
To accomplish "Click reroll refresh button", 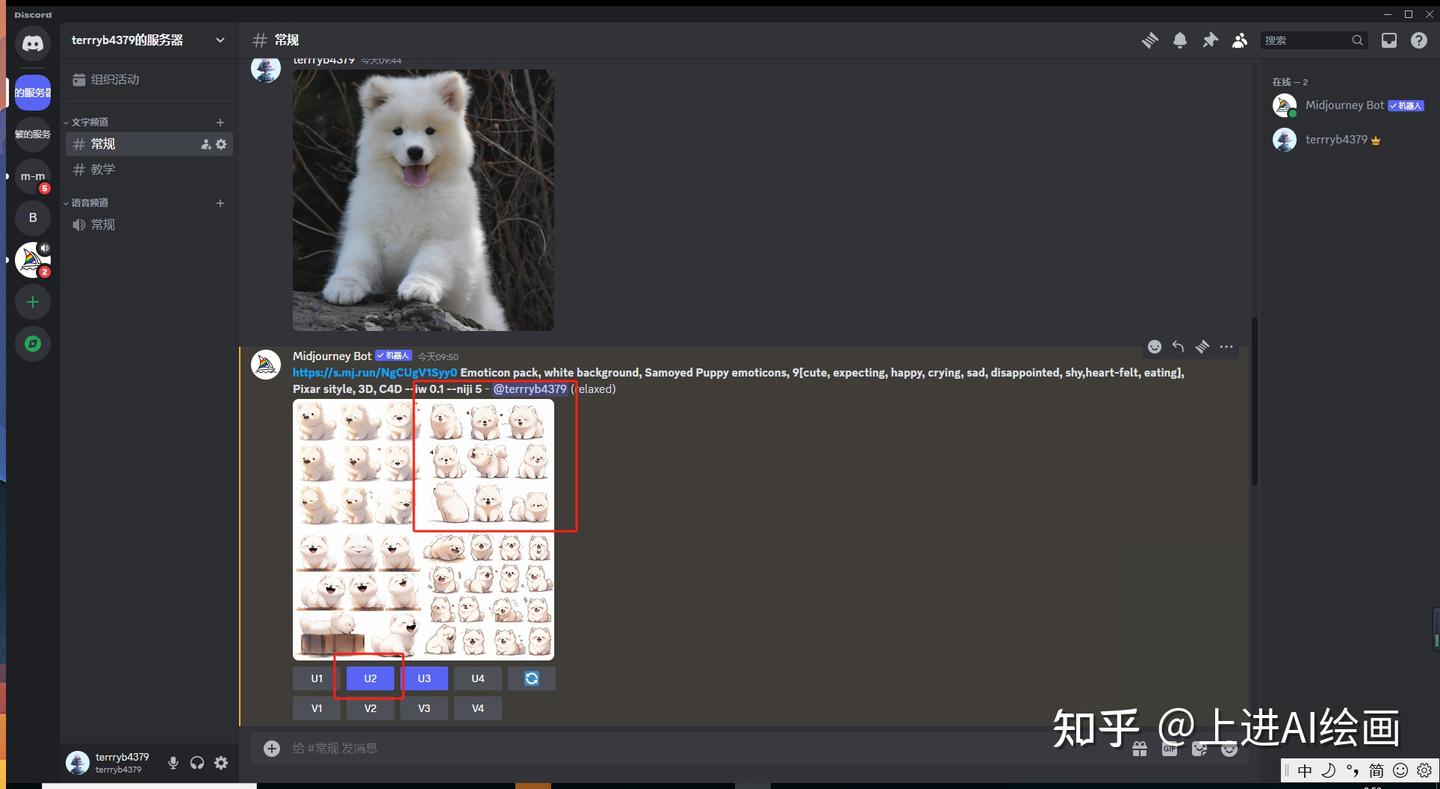I will coord(532,678).
